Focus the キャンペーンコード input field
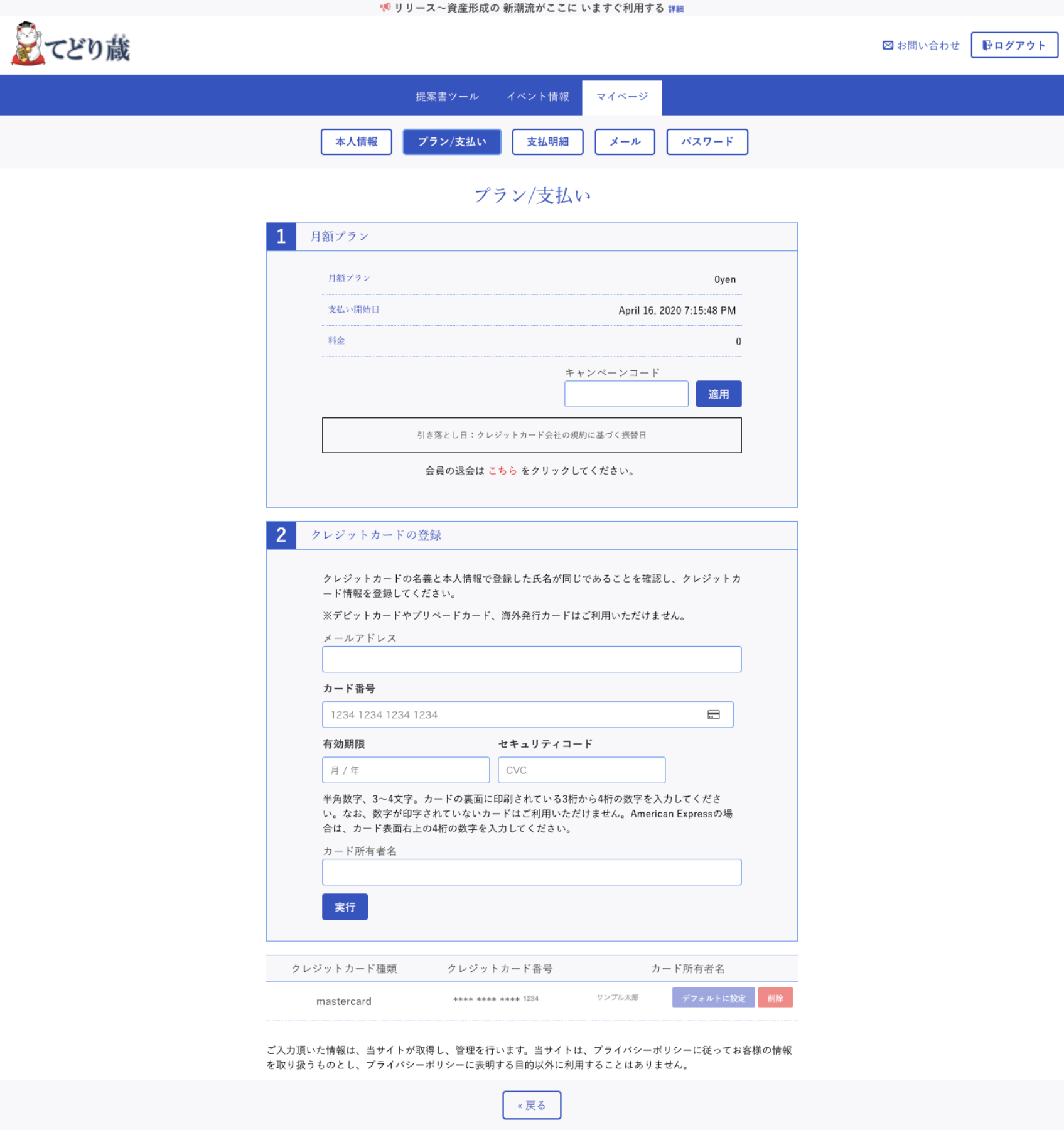1064x1130 pixels. click(x=626, y=394)
